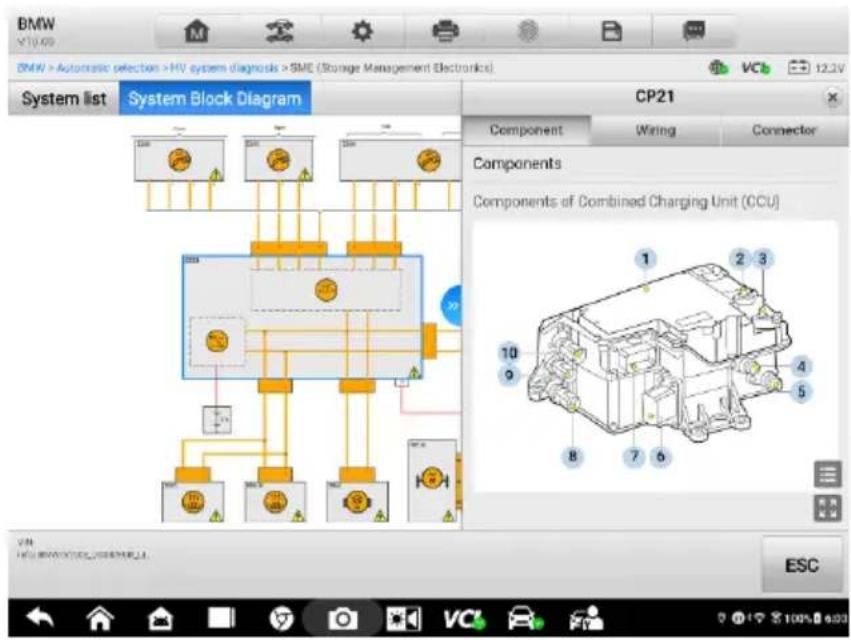Select callout number 3 on CCU image
This screenshot has width=851, height=640.
click(763, 259)
